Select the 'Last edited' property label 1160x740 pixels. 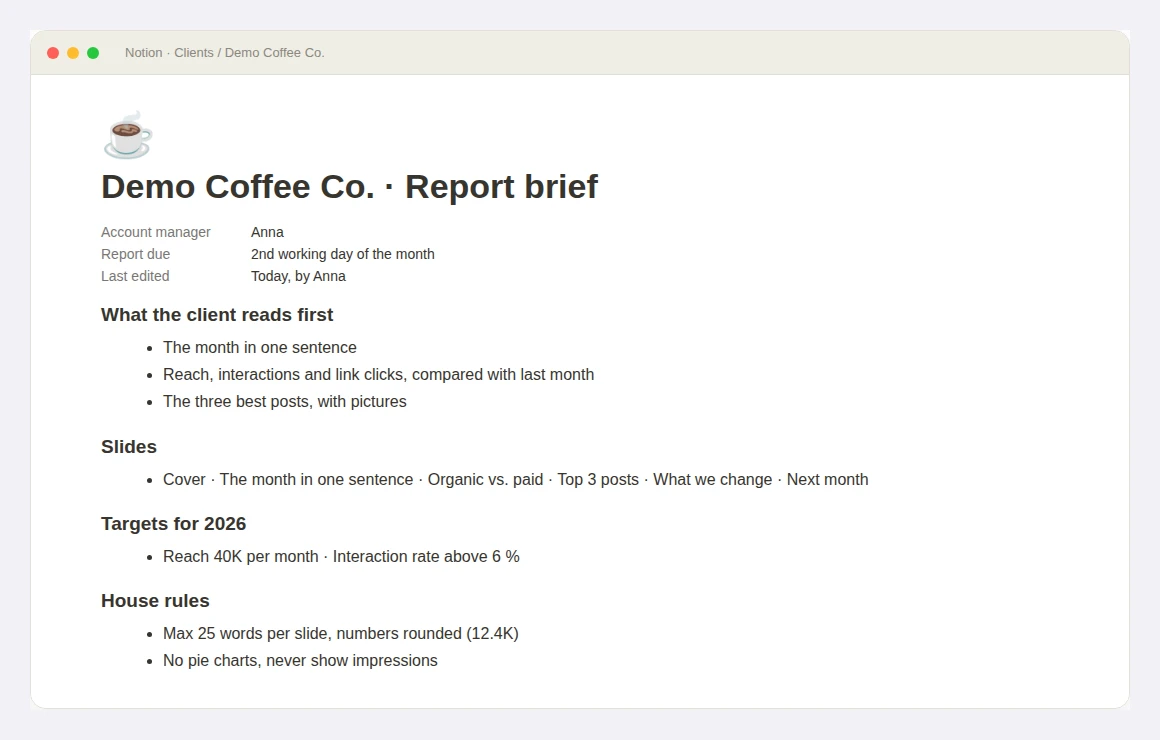click(135, 276)
